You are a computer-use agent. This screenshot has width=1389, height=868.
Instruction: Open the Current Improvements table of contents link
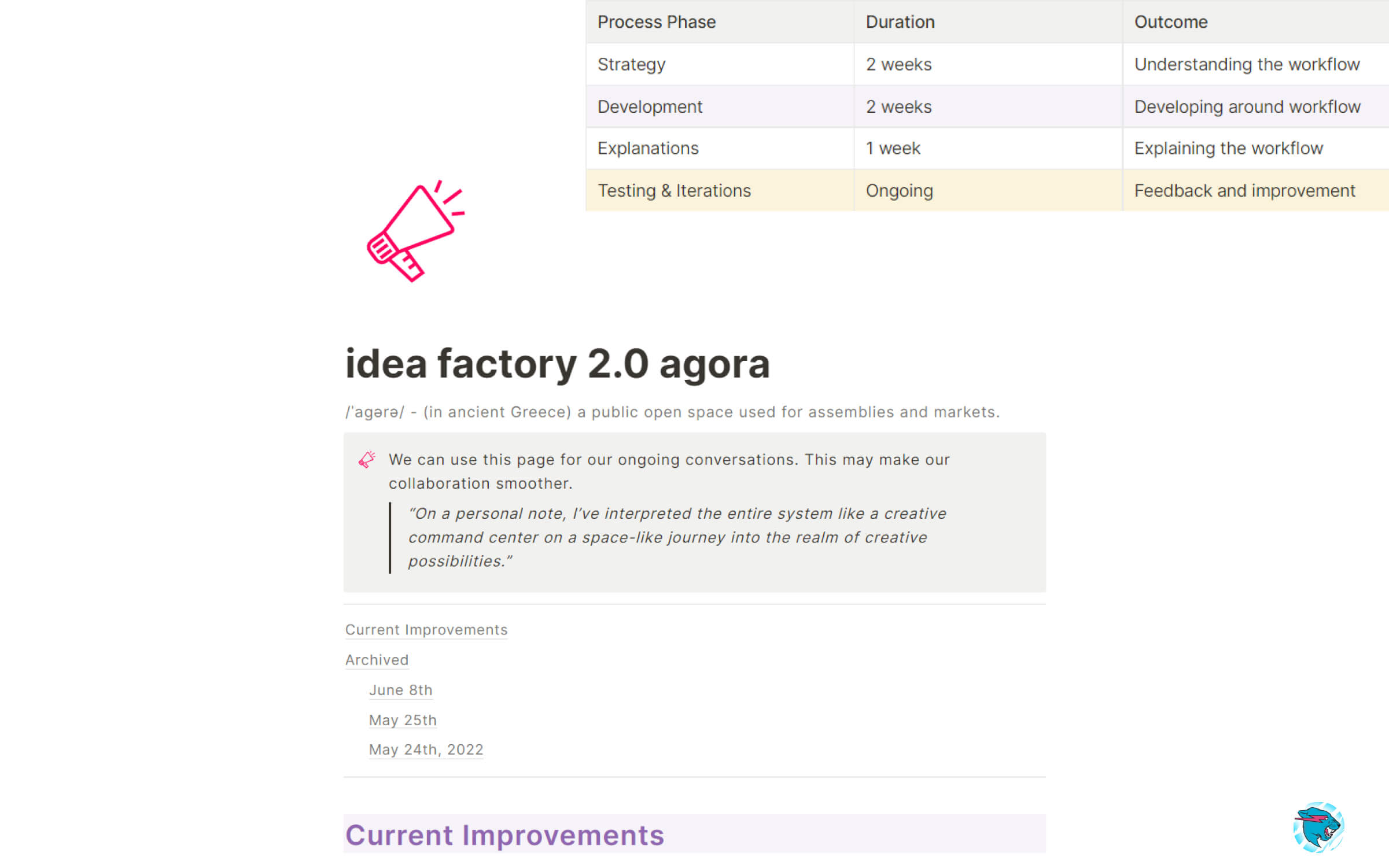click(x=426, y=630)
